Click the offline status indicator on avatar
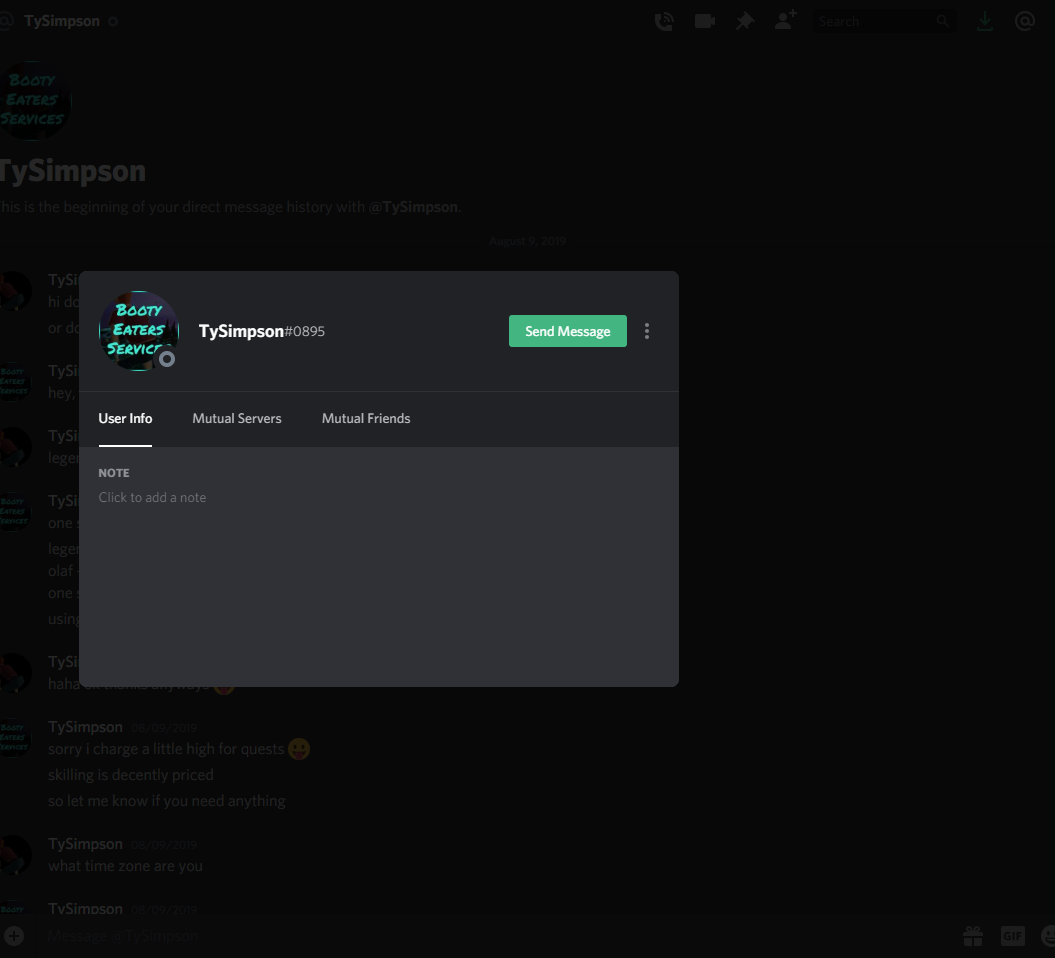The image size is (1055, 958). click(x=167, y=359)
